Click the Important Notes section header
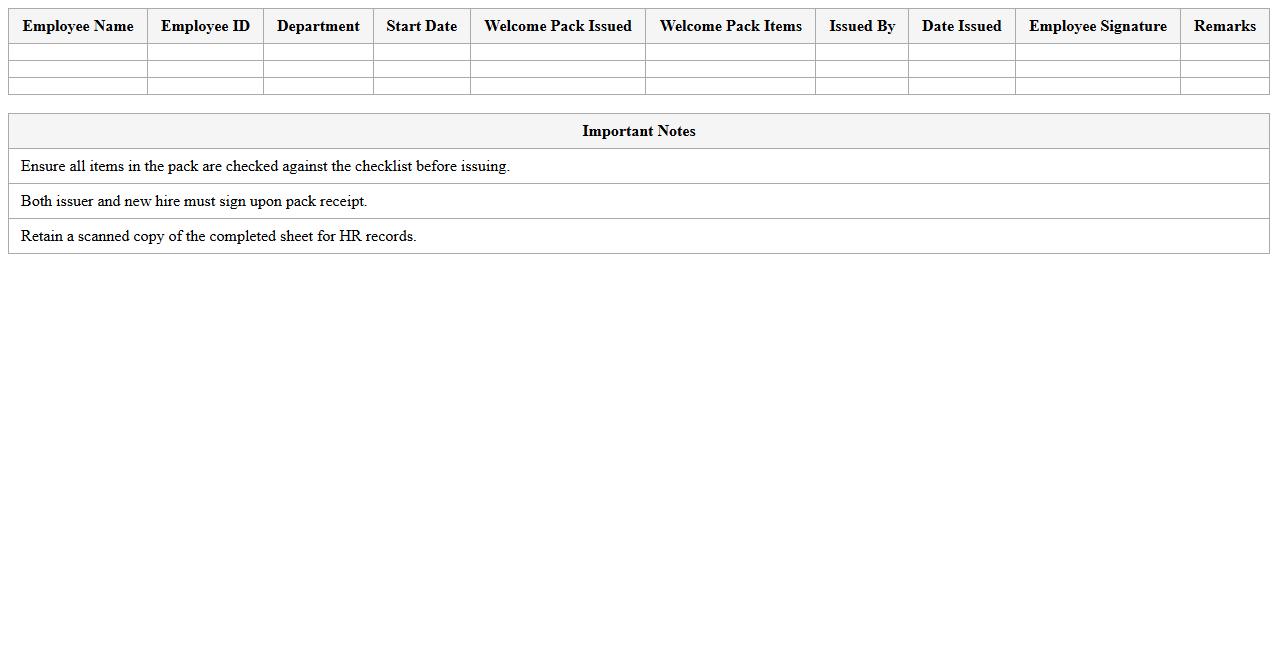This screenshot has height=650, width=1278. click(x=638, y=131)
